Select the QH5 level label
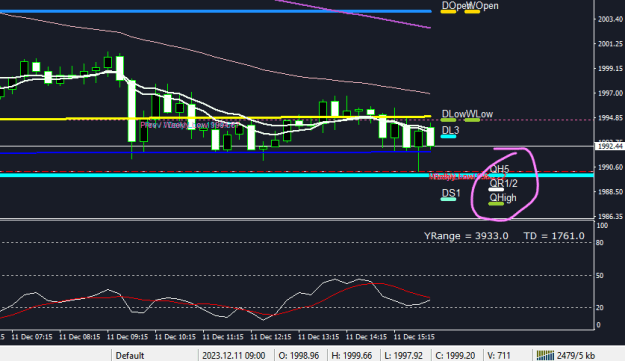 499,169
